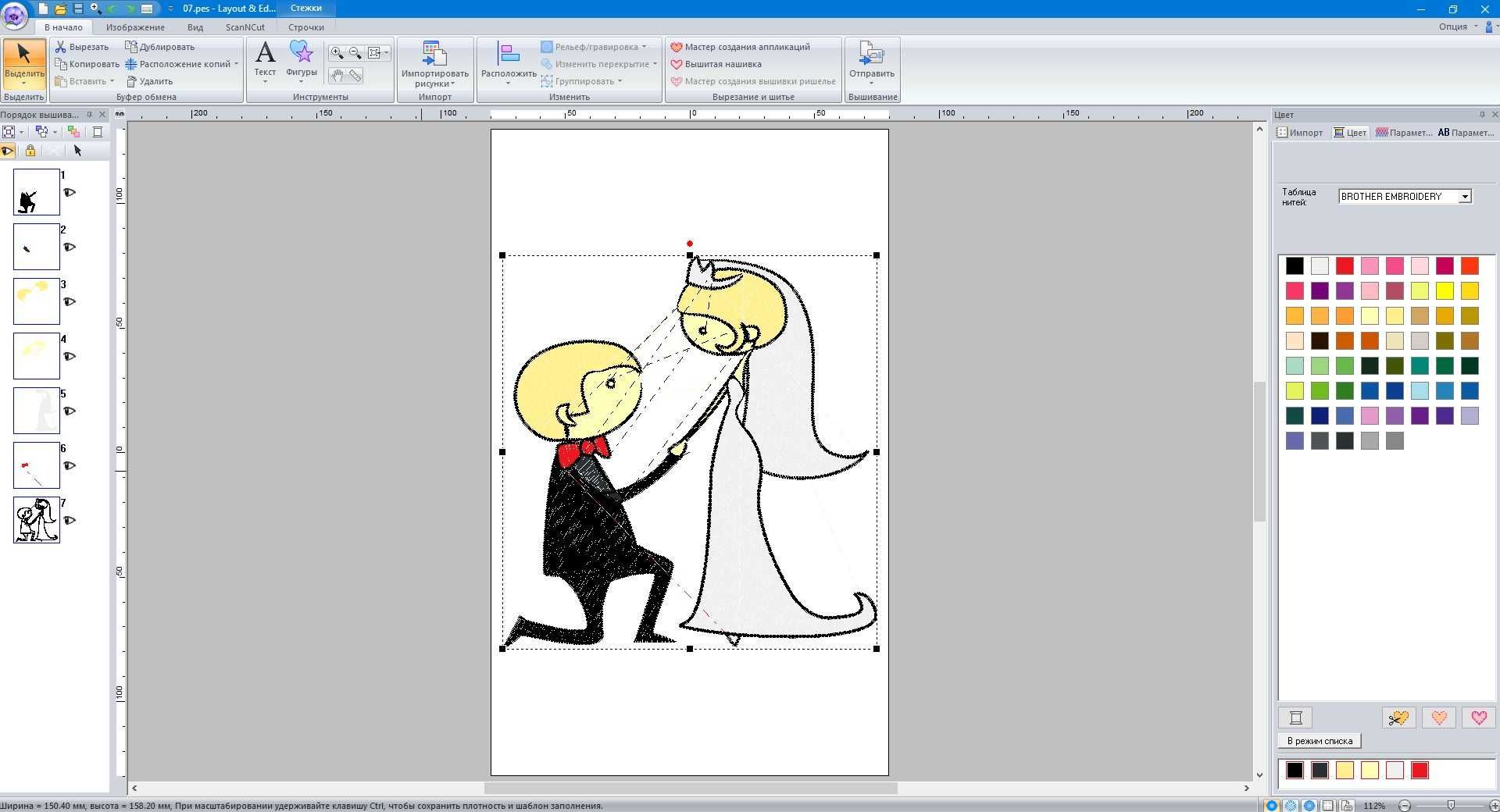Open the ScanNCut ribbon tab

[245, 27]
